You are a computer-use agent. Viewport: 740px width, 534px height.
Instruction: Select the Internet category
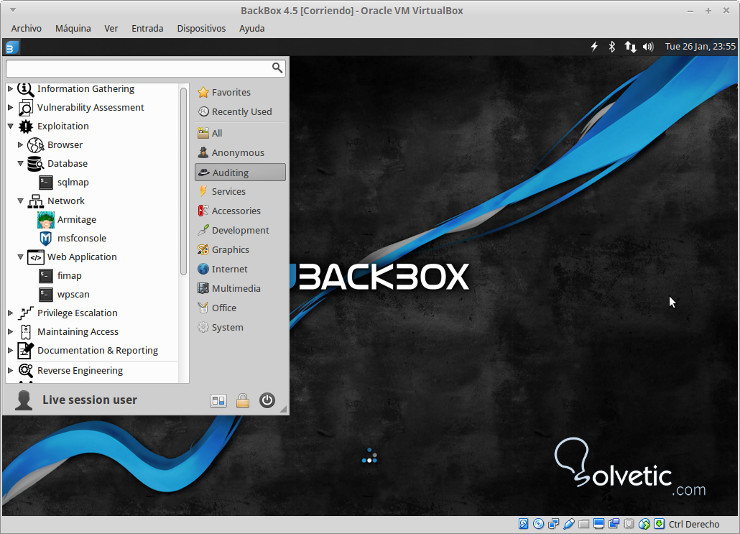click(240, 269)
